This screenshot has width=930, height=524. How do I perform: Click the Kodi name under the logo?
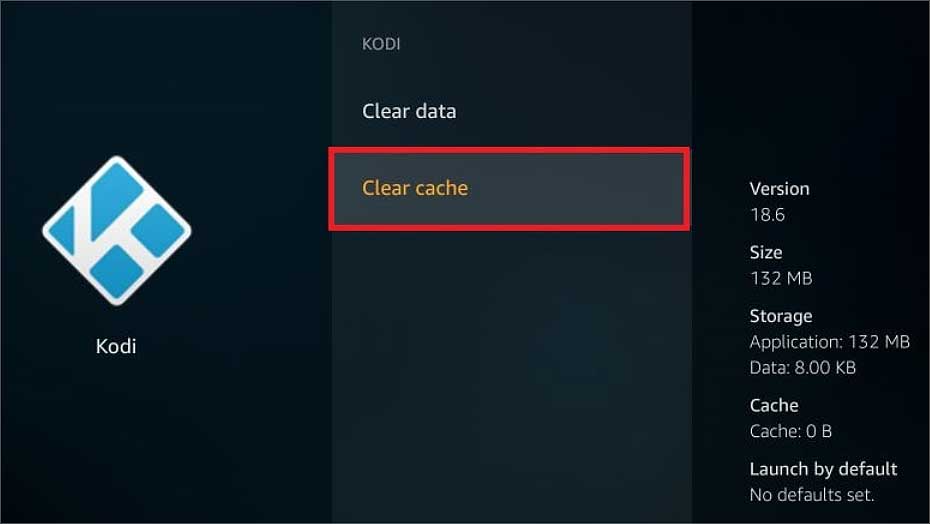point(116,346)
